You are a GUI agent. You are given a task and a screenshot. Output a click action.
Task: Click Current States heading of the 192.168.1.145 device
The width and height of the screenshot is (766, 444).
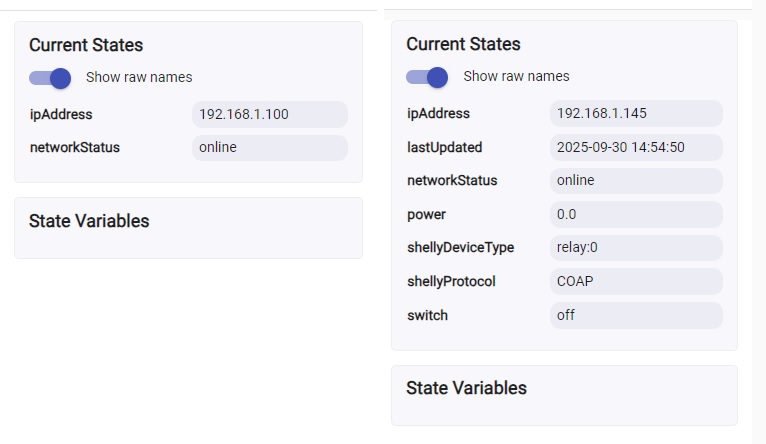(463, 44)
